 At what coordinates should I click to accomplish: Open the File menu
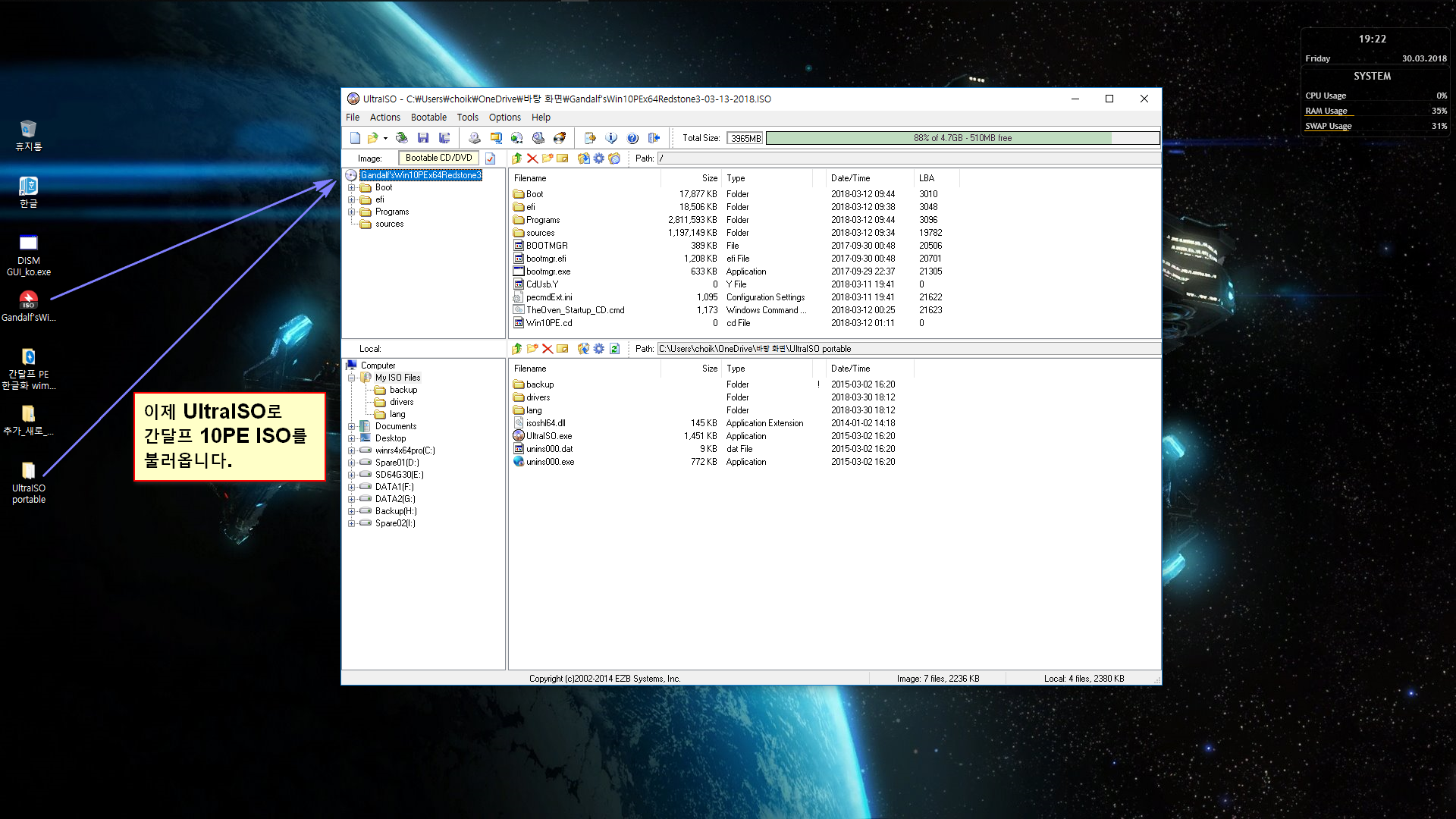tap(353, 118)
